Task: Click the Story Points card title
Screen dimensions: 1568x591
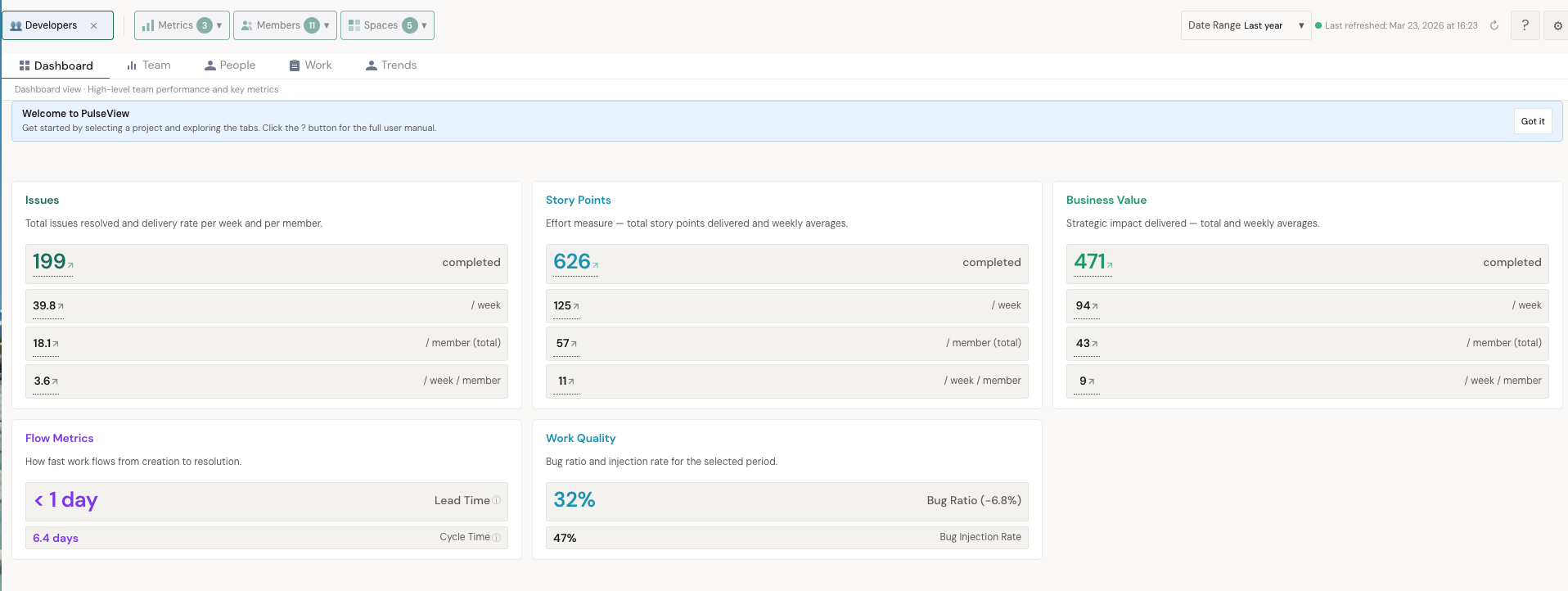Action: pyautogui.click(x=579, y=201)
